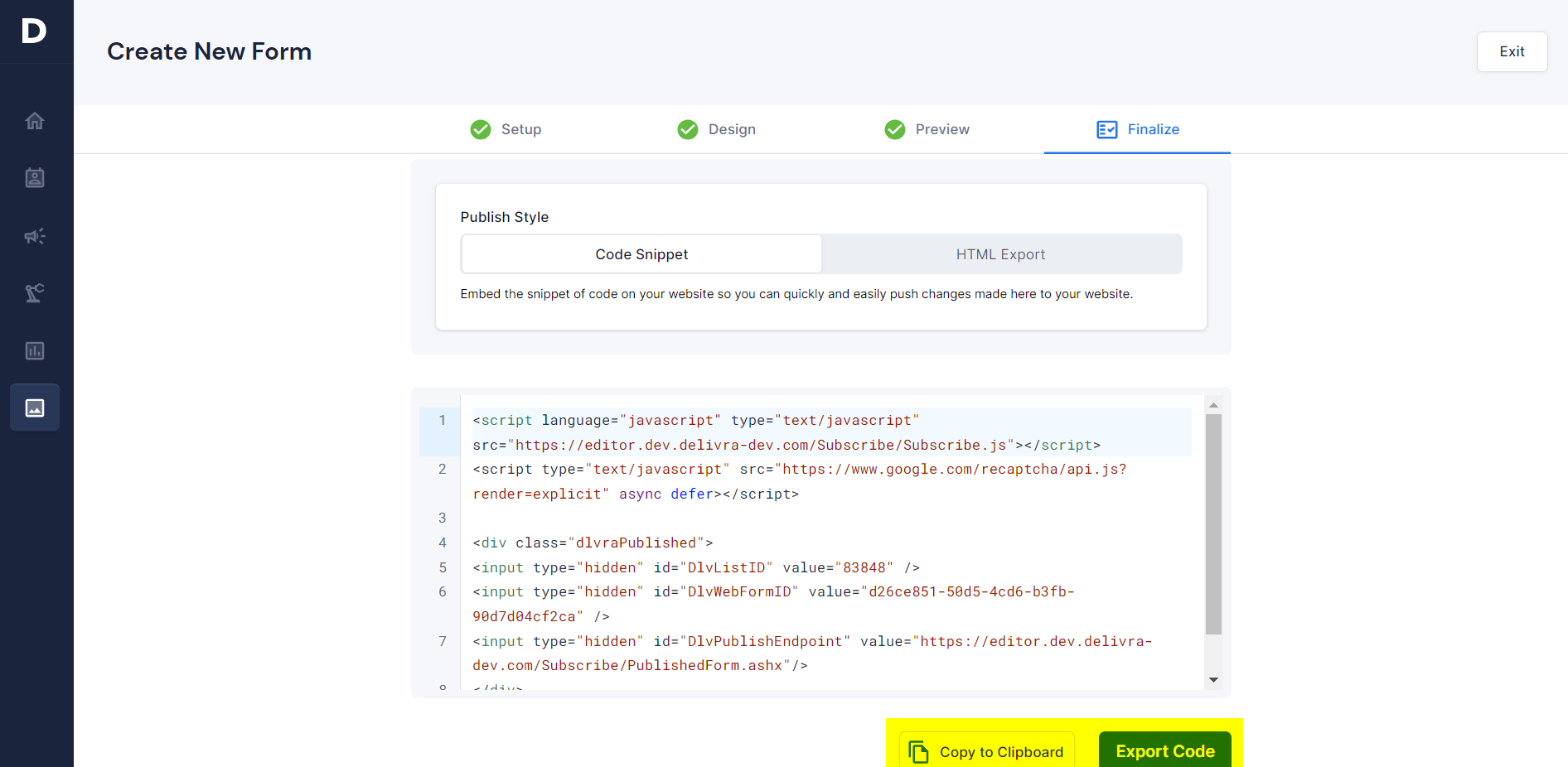Select the Finalize step tab
1568x767 pixels.
pyautogui.click(x=1138, y=129)
